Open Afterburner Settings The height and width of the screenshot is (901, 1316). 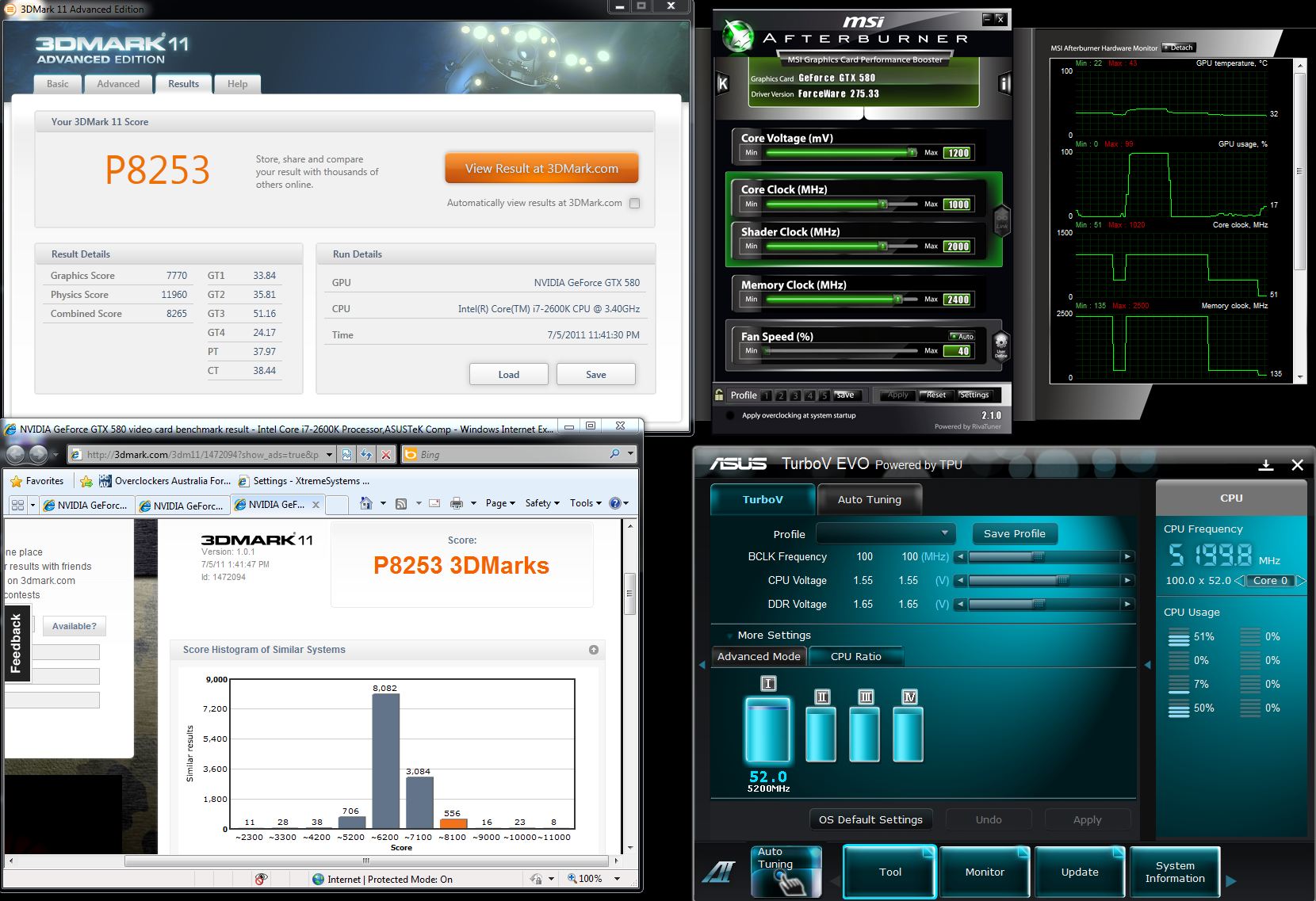974,395
